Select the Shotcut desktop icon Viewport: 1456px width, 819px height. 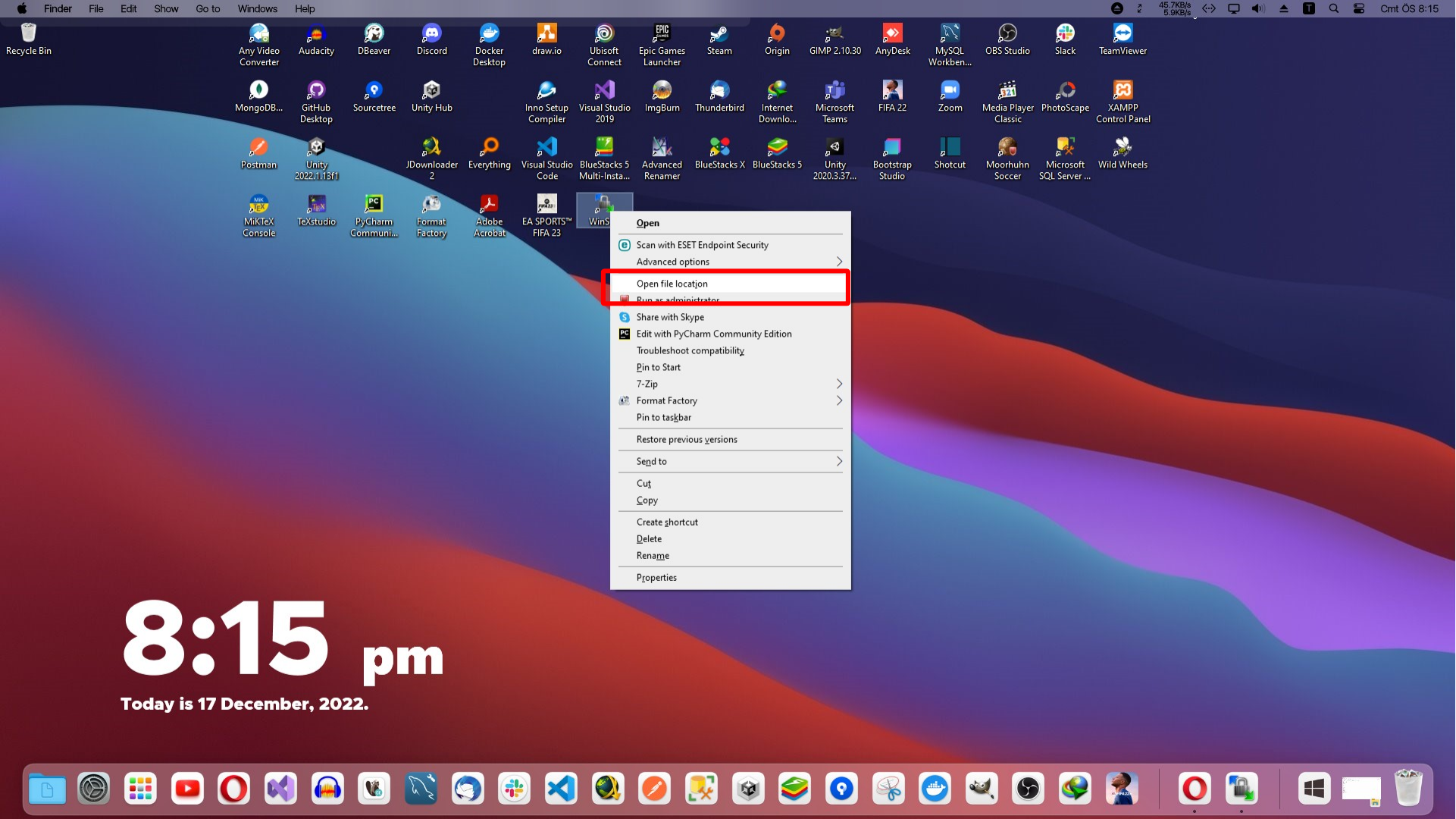click(950, 153)
